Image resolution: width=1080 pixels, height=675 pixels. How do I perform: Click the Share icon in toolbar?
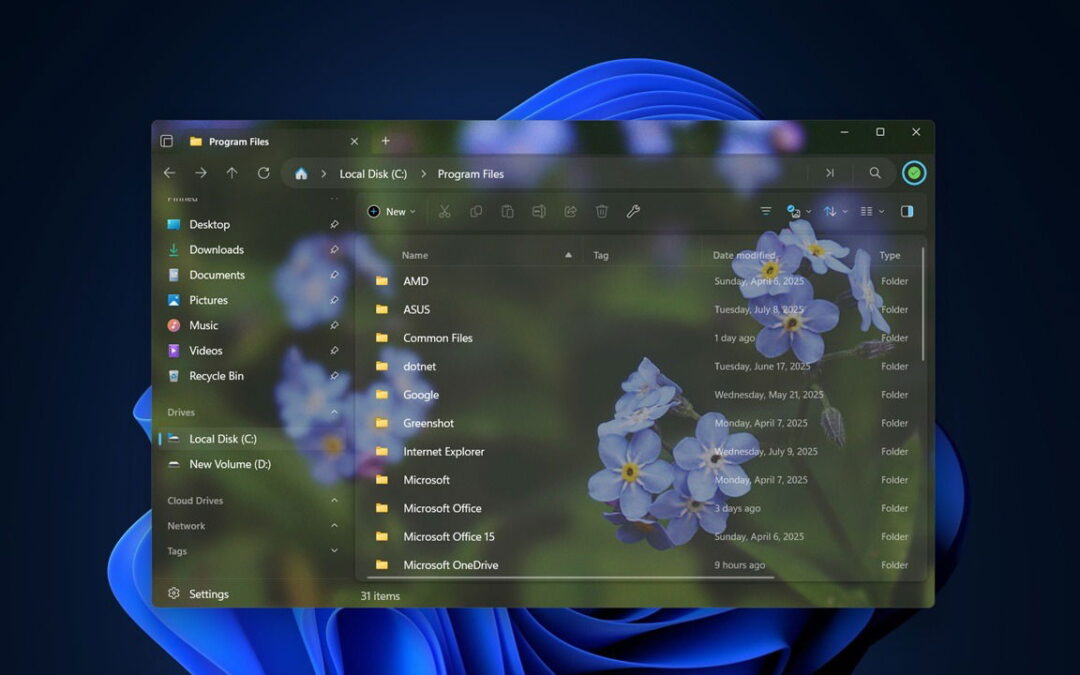click(x=570, y=212)
